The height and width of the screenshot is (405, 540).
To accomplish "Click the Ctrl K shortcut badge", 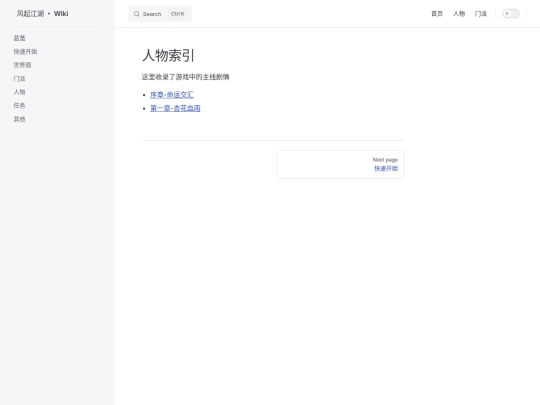I will [178, 14].
